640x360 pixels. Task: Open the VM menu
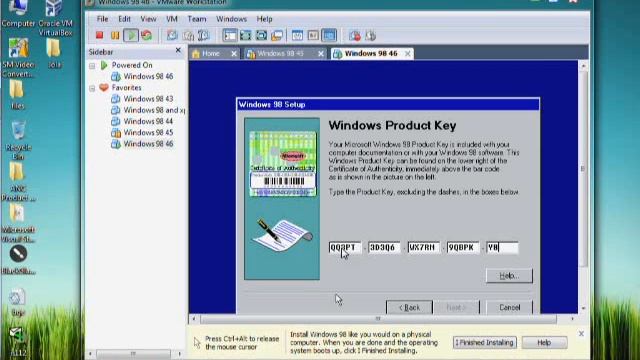(x=172, y=19)
